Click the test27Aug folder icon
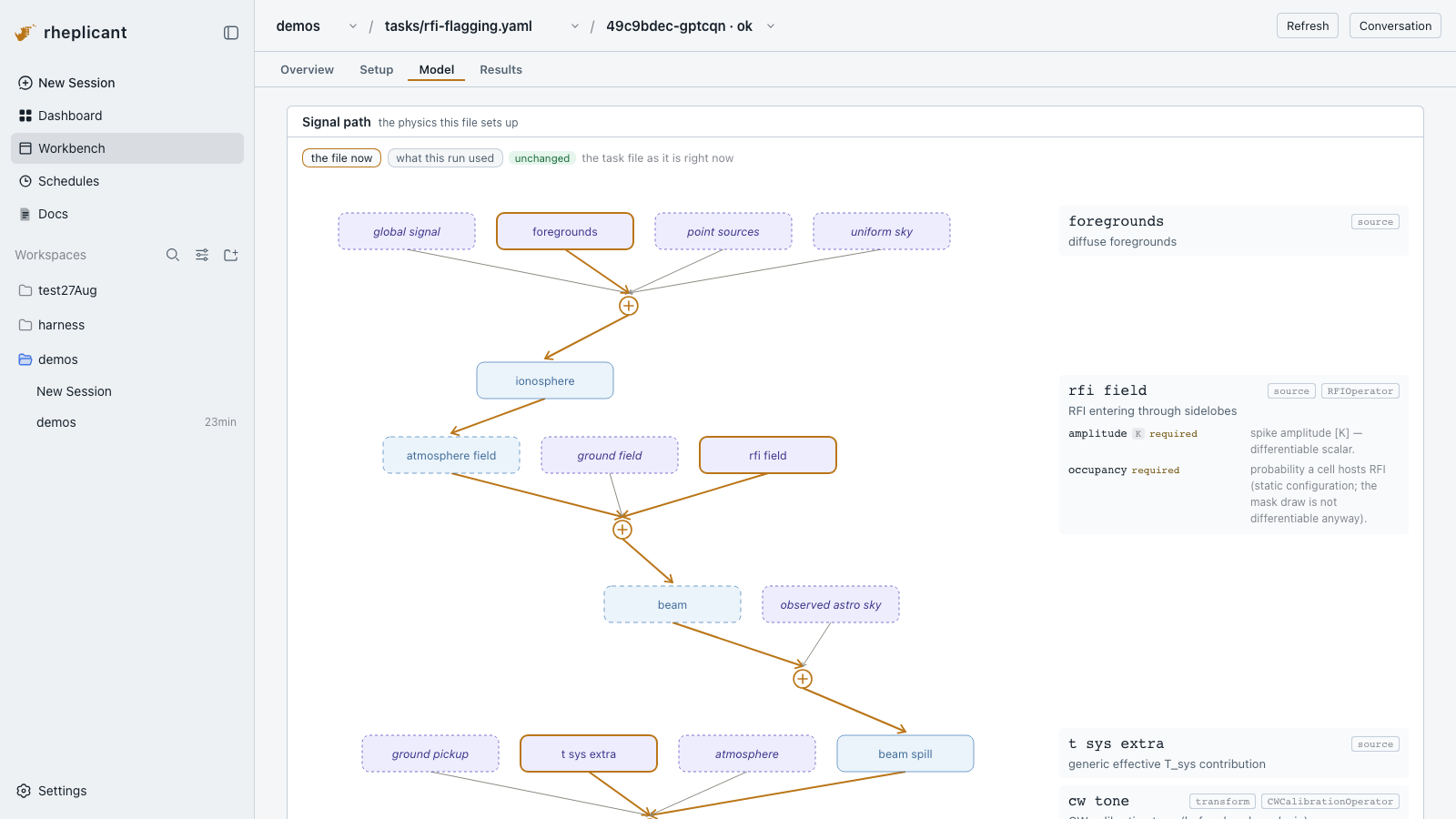Image resolution: width=1456 pixels, height=819 pixels. [x=25, y=290]
